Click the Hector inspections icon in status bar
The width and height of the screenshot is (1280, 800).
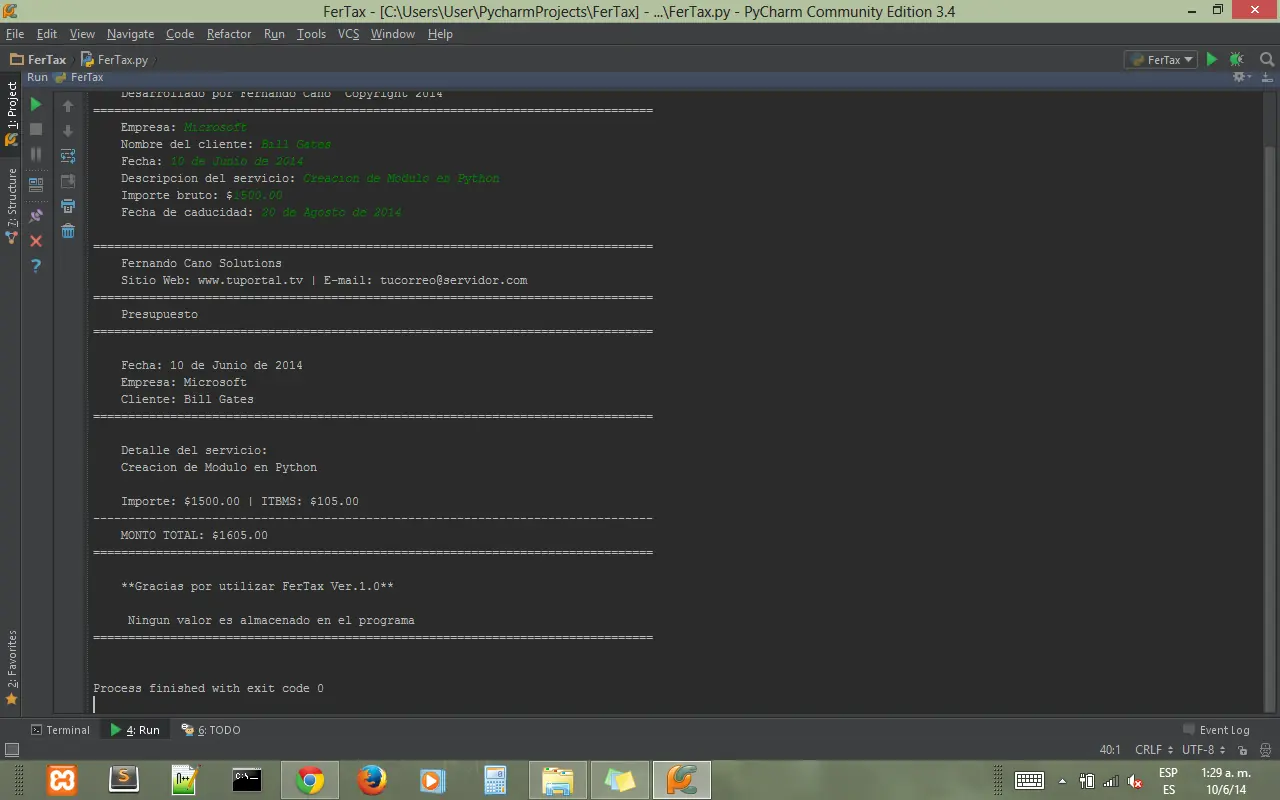pos(1265,750)
